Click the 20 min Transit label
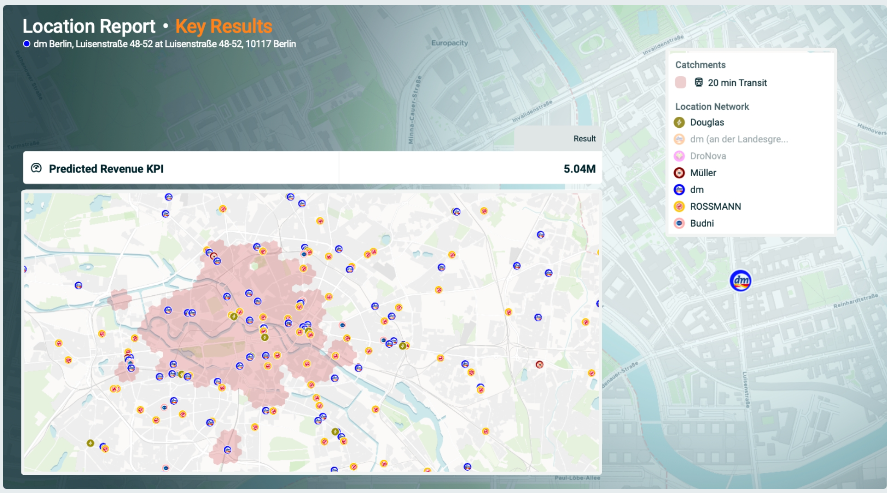 pos(738,83)
